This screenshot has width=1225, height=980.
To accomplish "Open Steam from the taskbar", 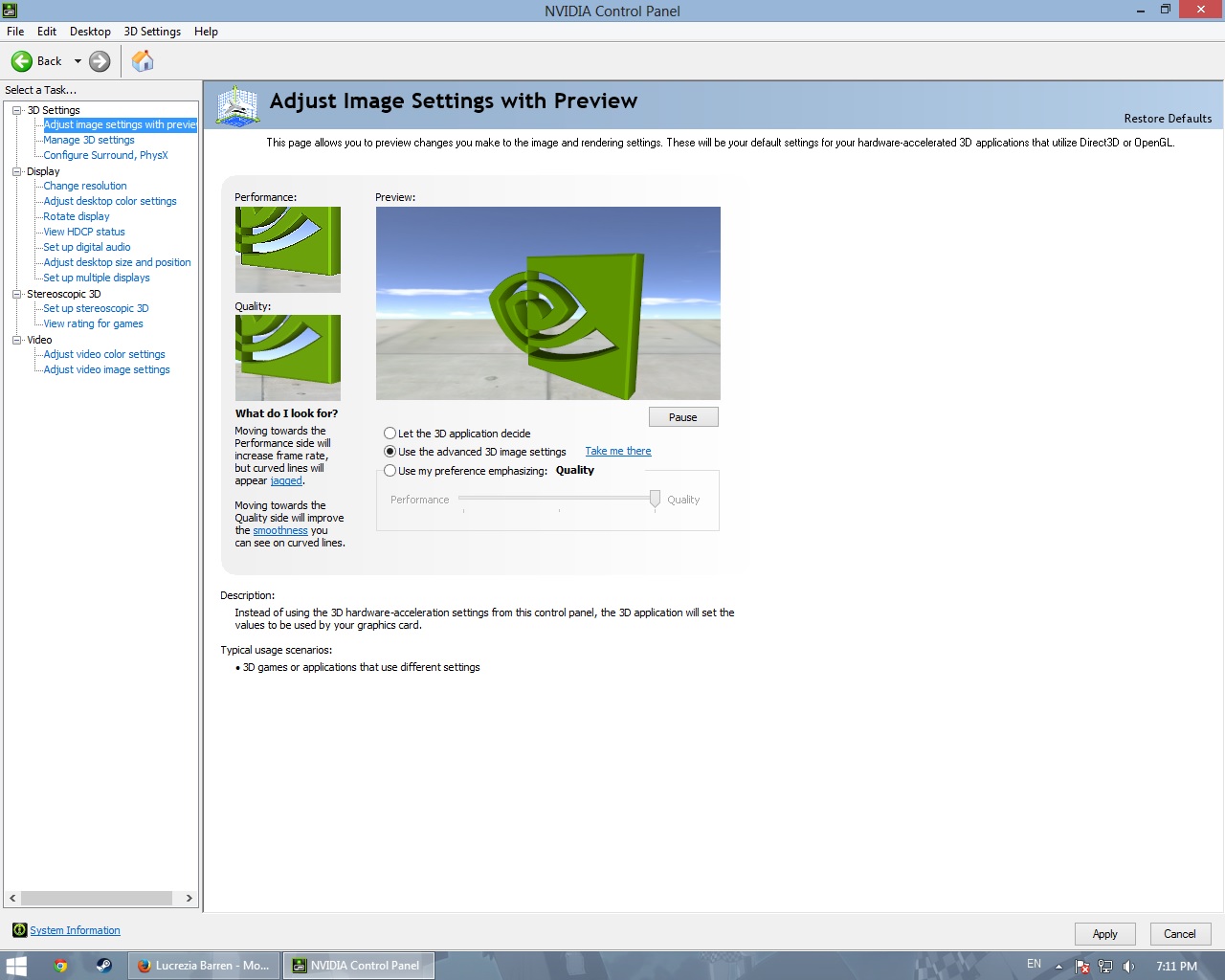I will pos(103,966).
